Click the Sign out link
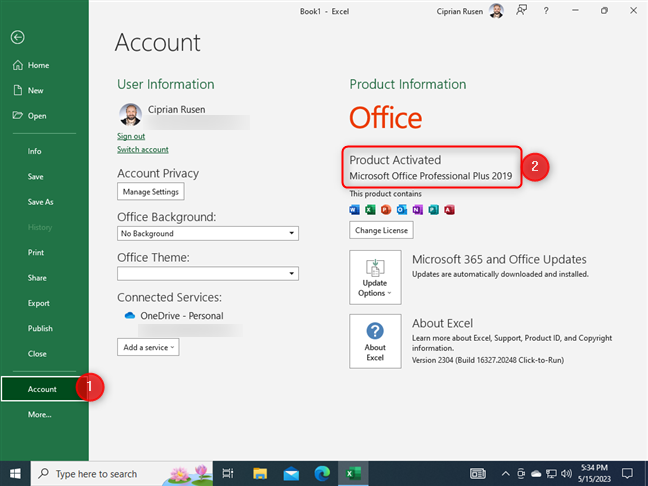 tap(131, 136)
